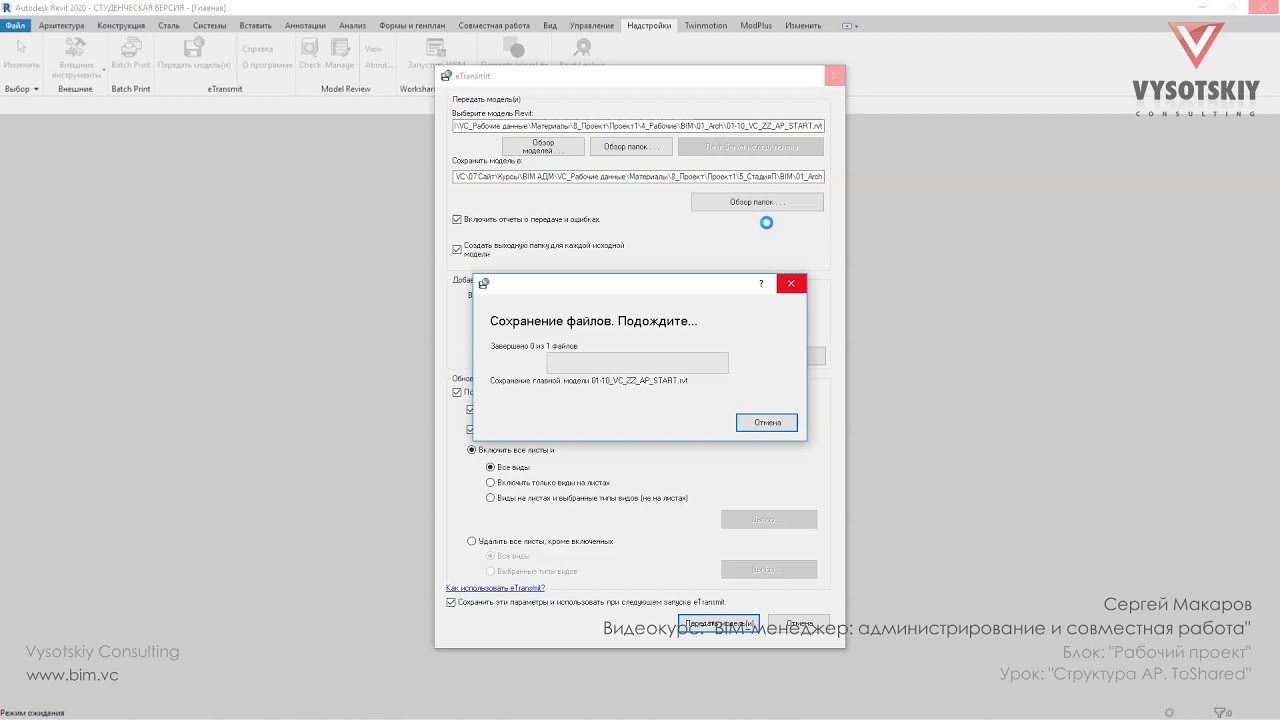Switch to the Совместная работа ribbon tab
The width and height of the screenshot is (1280, 720).
[x=494, y=25]
